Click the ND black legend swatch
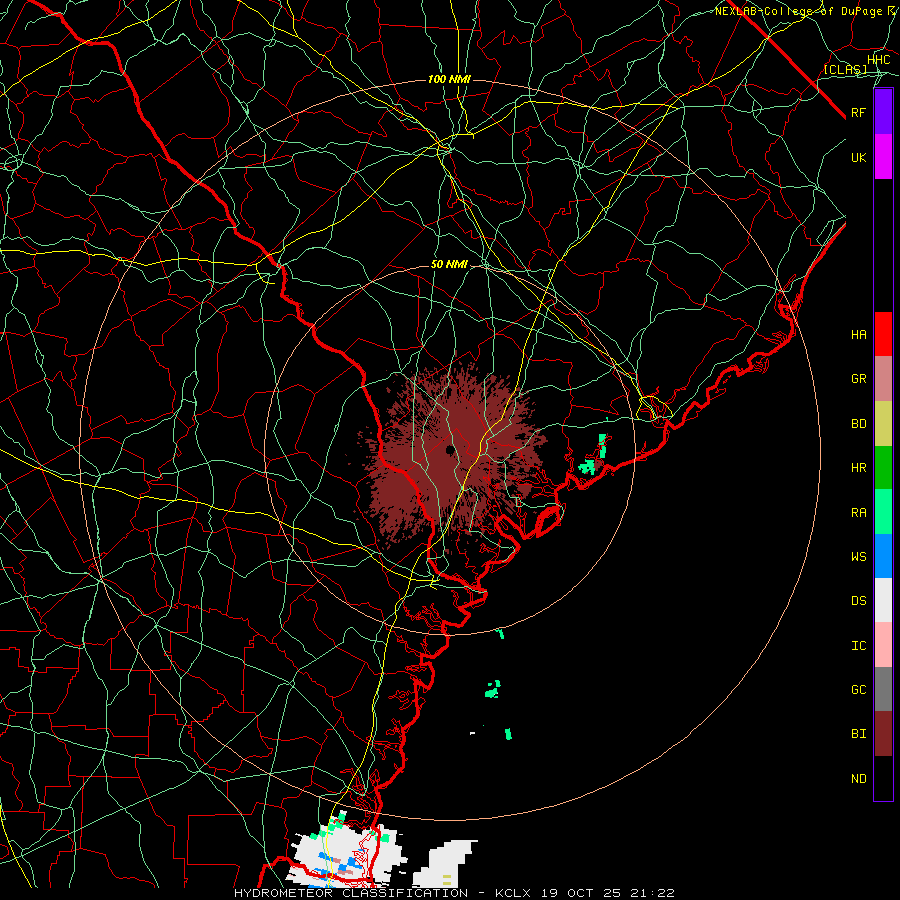 click(x=883, y=778)
